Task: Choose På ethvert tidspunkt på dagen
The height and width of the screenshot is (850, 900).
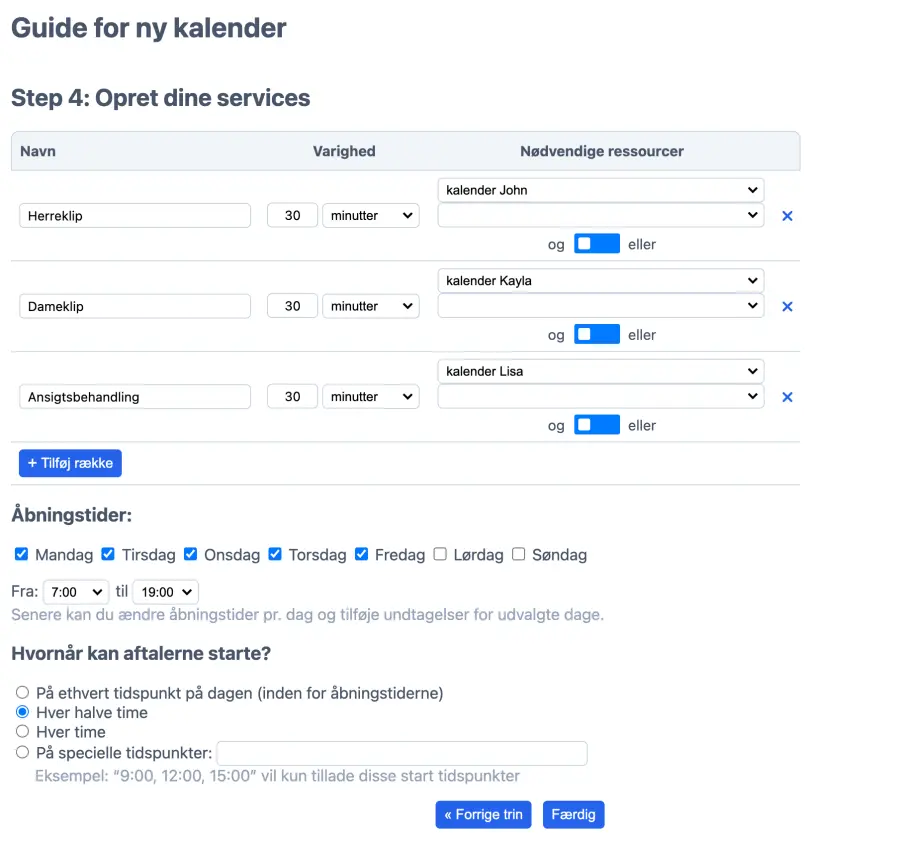Action: 23,692
